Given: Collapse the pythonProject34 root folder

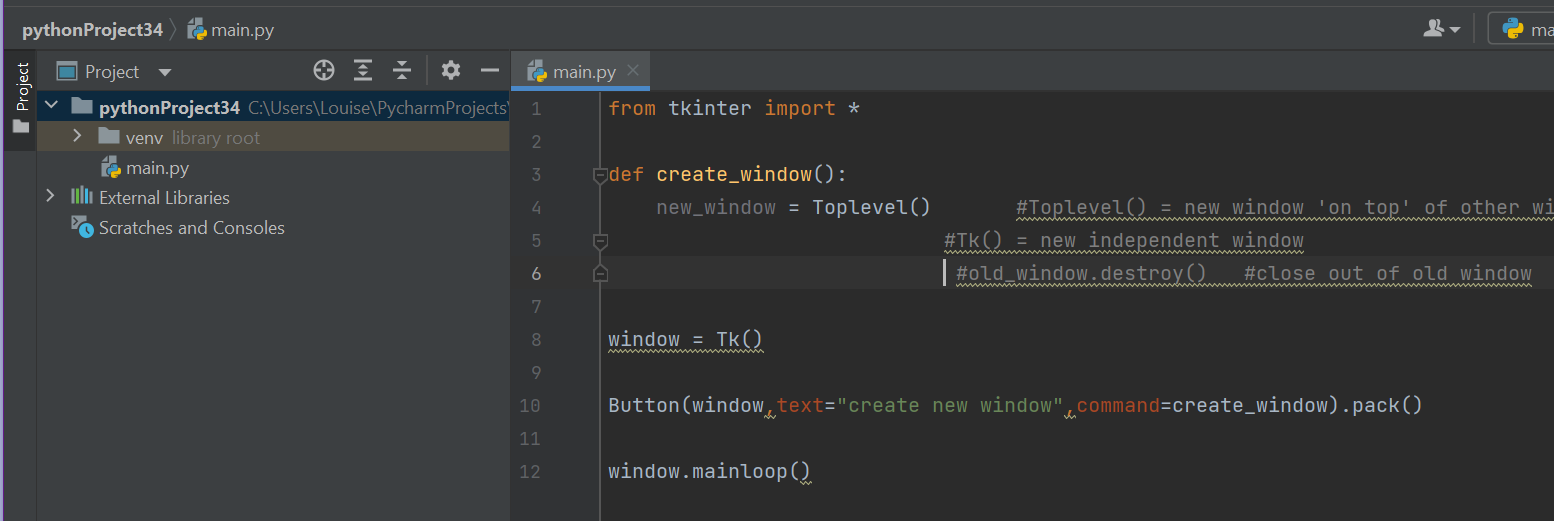Looking at the screenshot, I should click(51, 107).
